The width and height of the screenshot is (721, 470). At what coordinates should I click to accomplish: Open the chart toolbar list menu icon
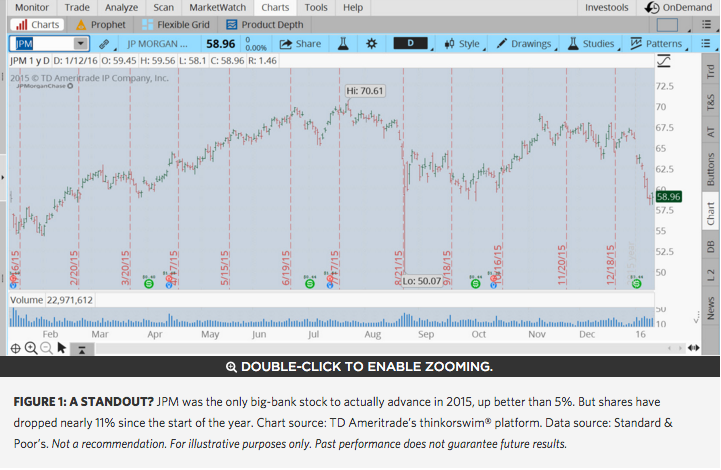(x=705, y=43)
